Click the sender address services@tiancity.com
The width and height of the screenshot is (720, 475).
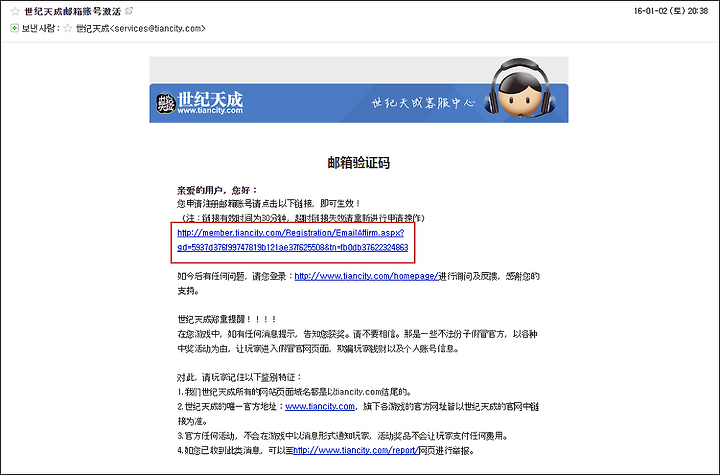tap(158, 28)
